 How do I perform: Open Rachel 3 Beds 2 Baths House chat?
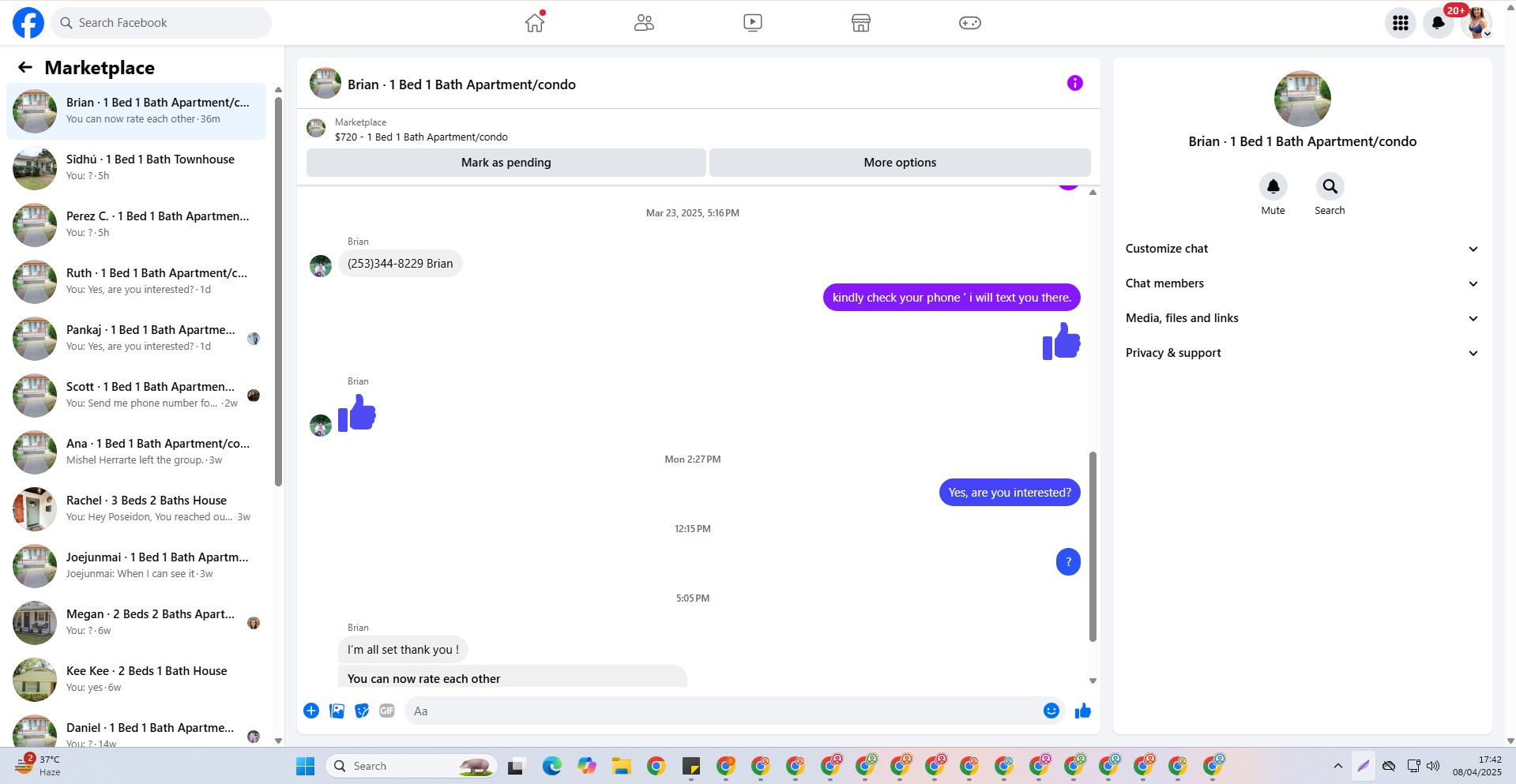click(x=136, y=509)
